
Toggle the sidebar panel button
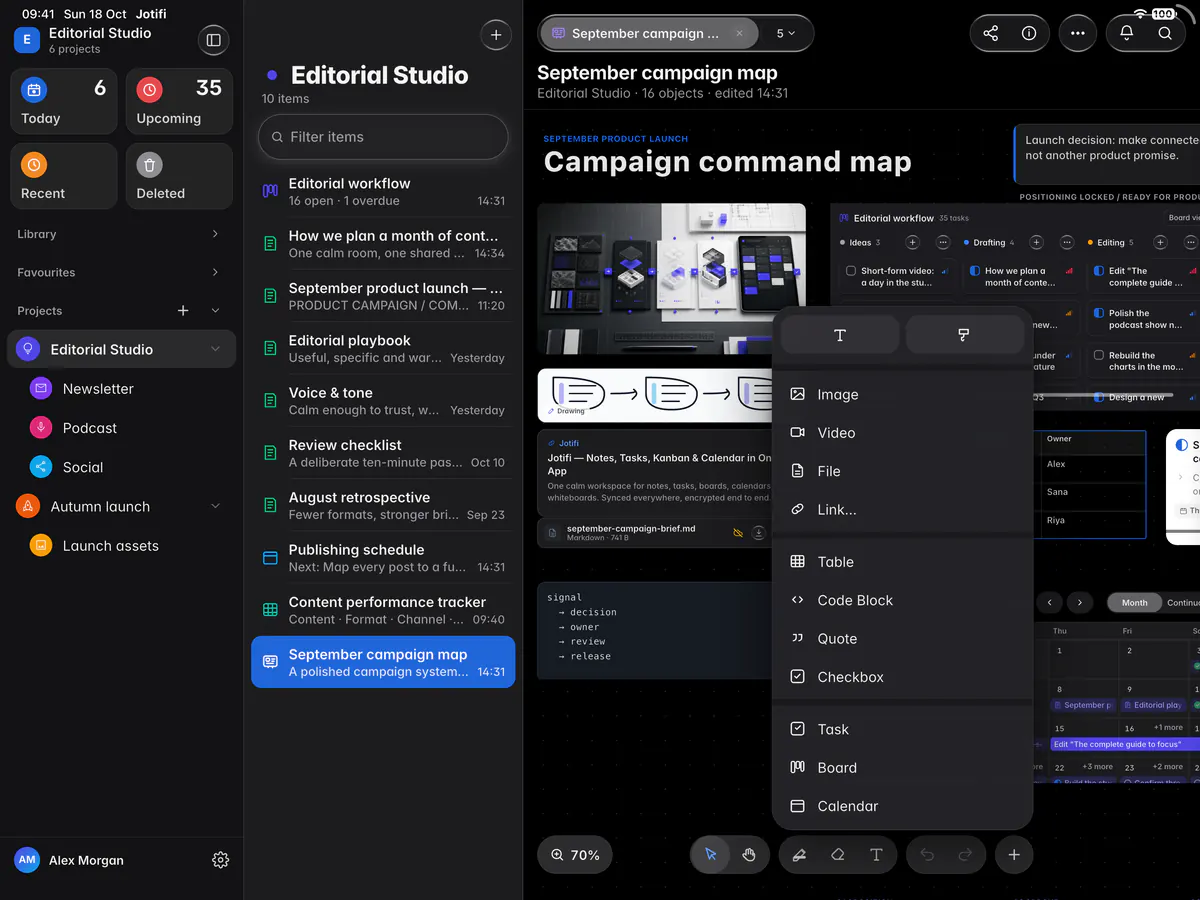(x=213, y=40)
